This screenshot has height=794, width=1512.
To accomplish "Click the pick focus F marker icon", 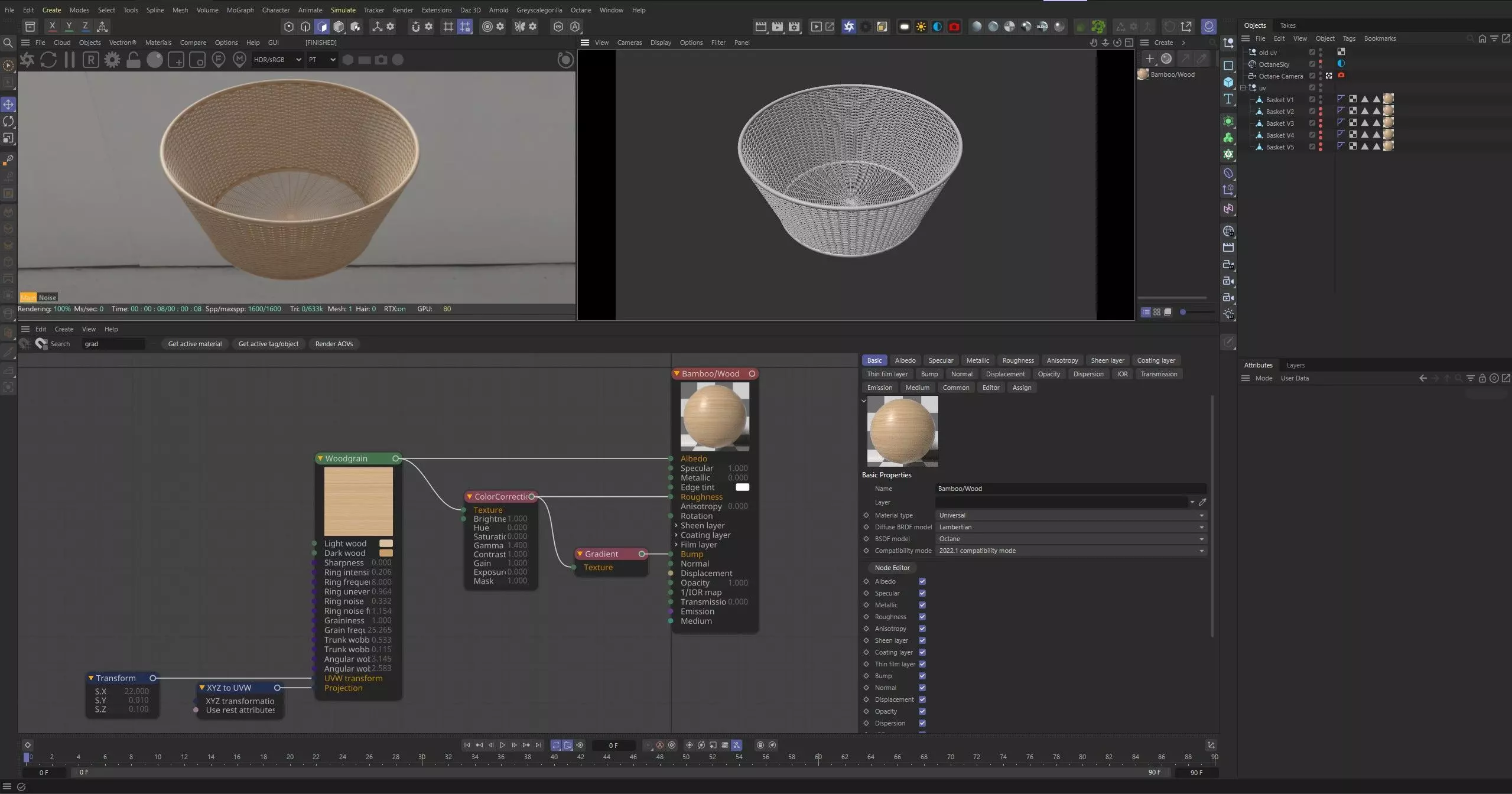I will point(218,60).
